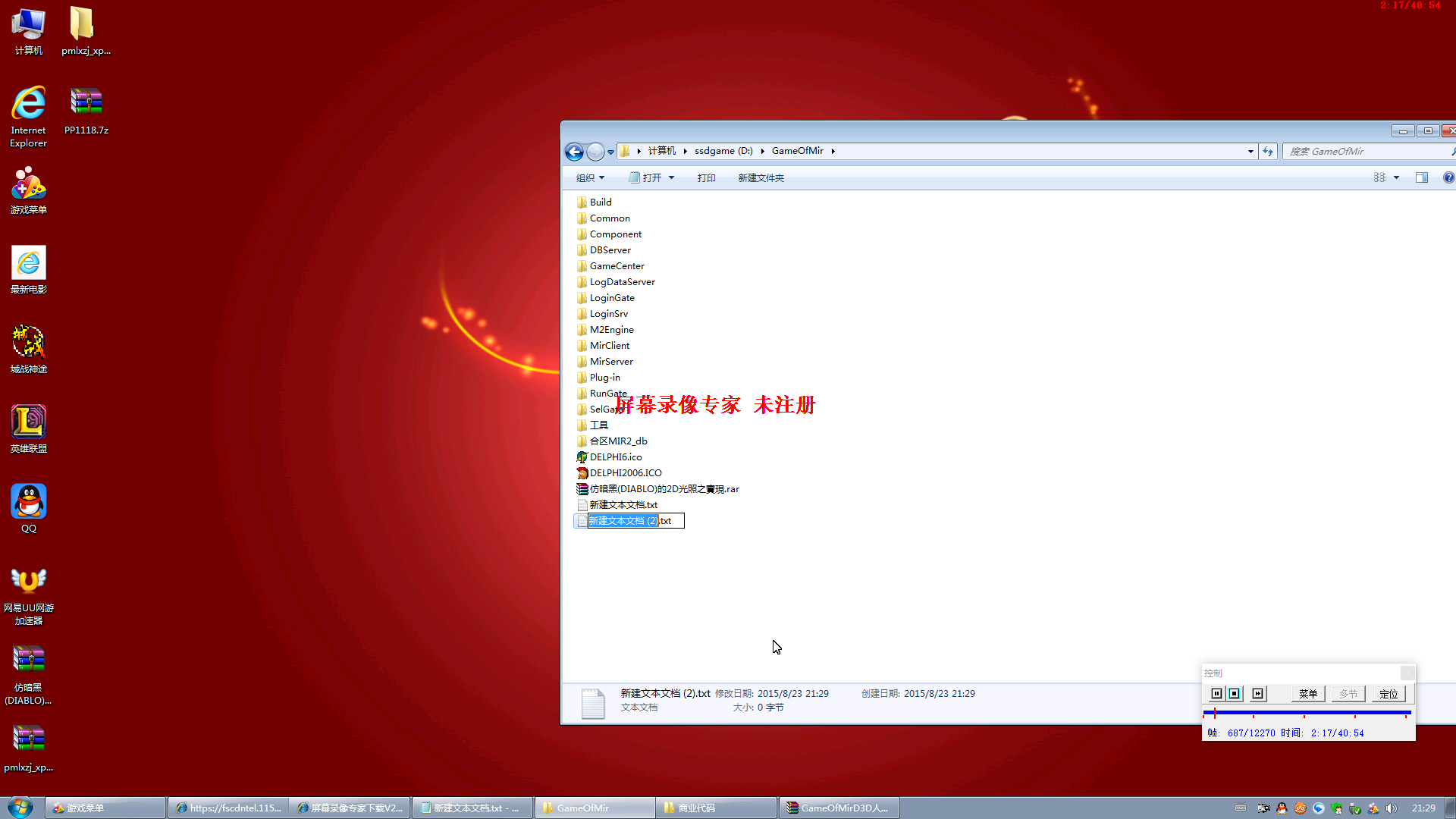Expand arrow after ssdgame (D:) breadcrumb
1456x819 pixels.
pos(762,151)
